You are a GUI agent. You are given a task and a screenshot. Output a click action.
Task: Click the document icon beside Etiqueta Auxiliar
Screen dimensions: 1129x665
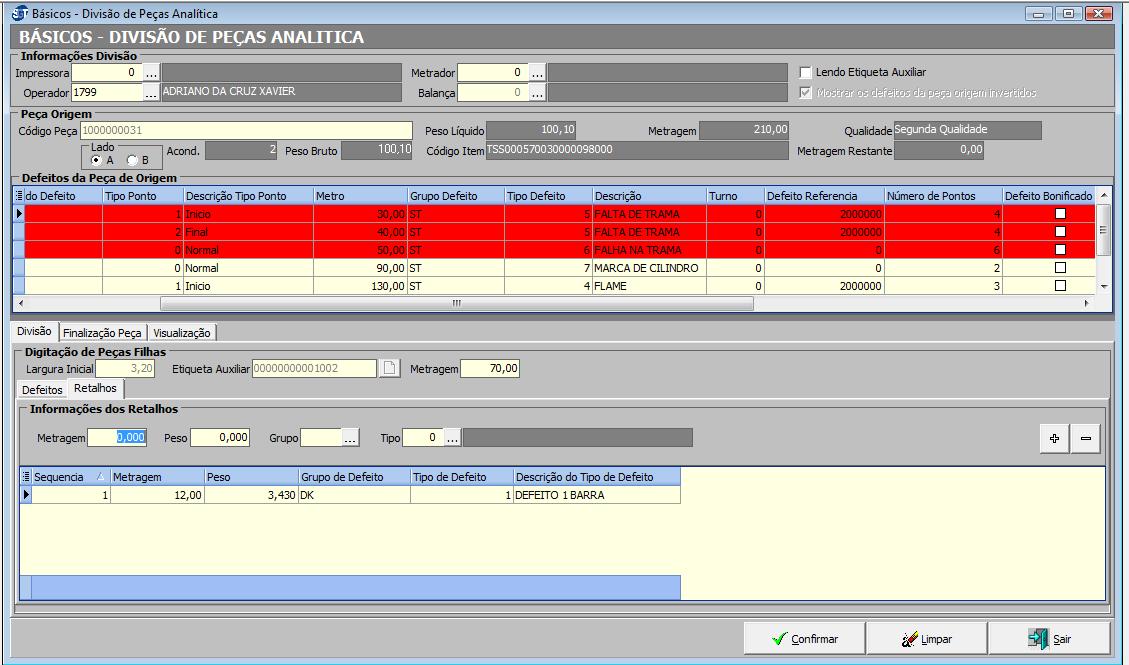[389, 369]
